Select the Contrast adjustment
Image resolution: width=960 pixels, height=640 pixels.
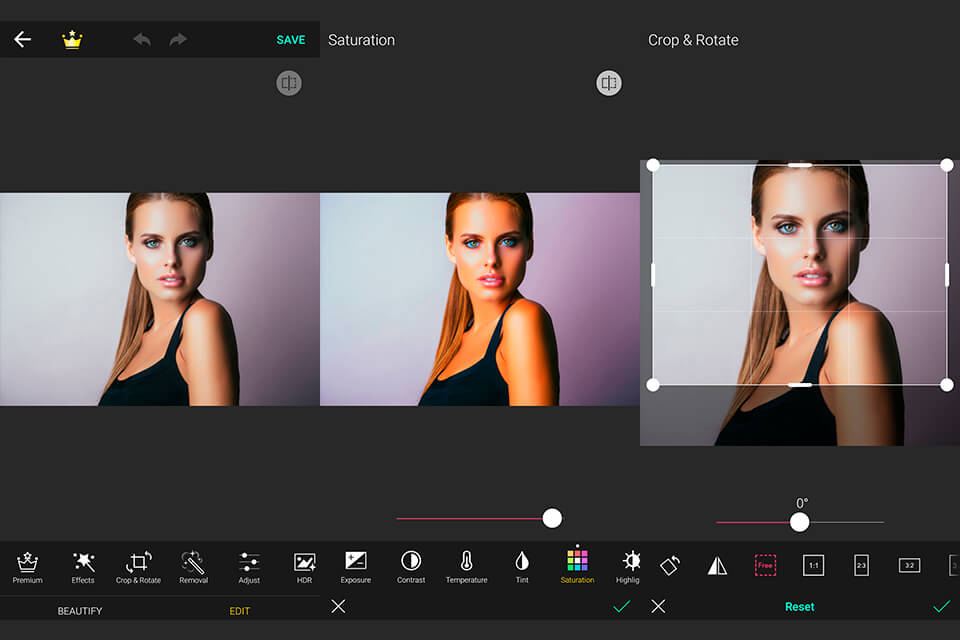(411, 566)
